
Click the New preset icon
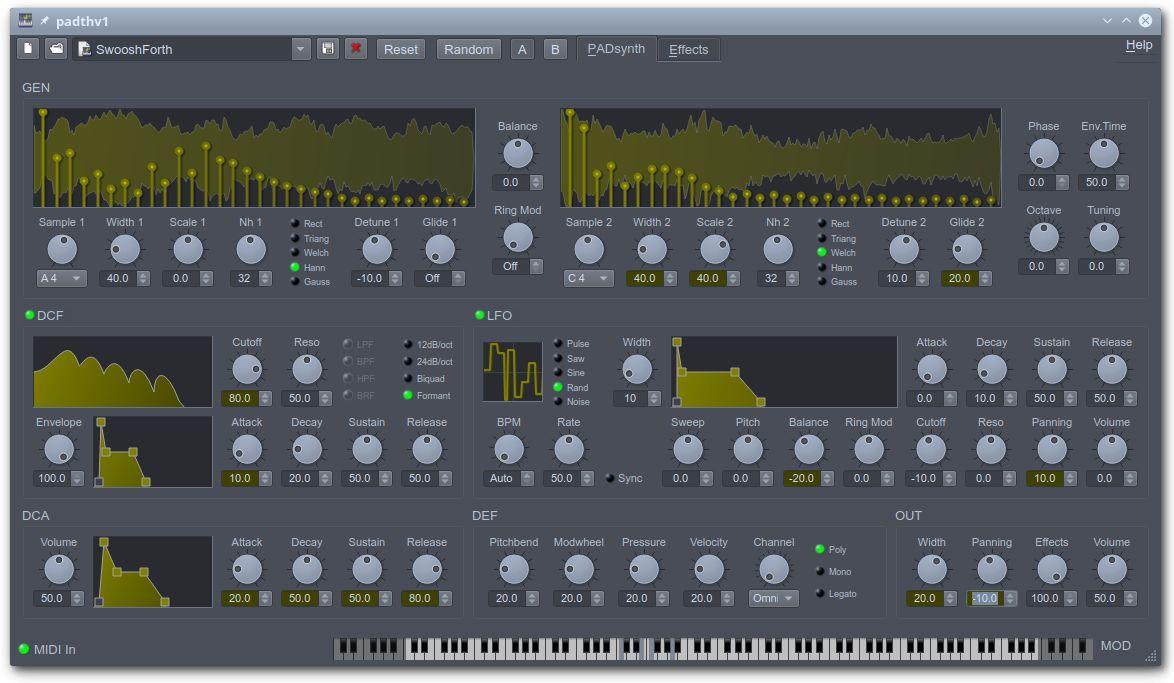click(28, 49)
